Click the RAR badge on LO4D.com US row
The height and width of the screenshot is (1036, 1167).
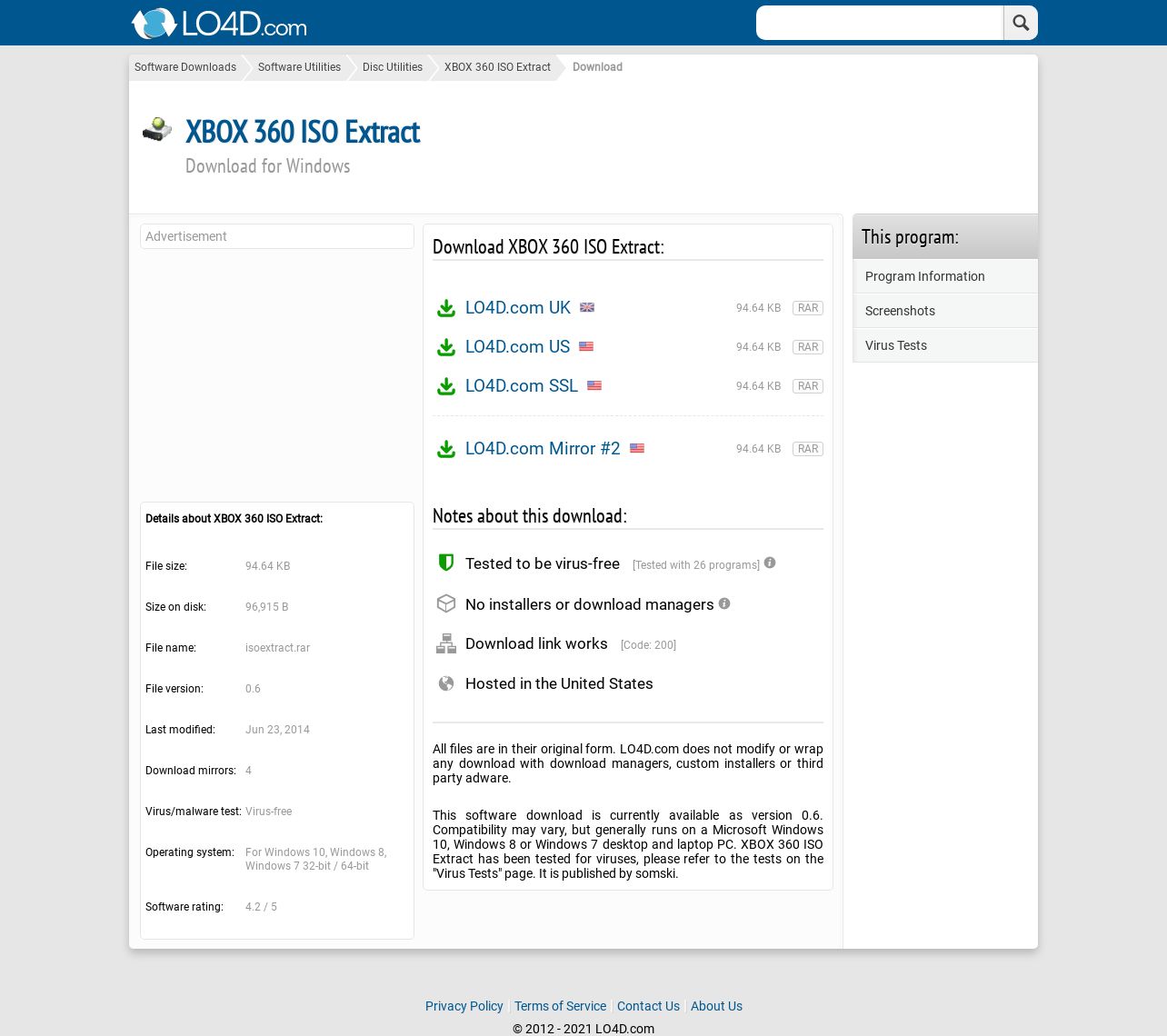point(808,347)
